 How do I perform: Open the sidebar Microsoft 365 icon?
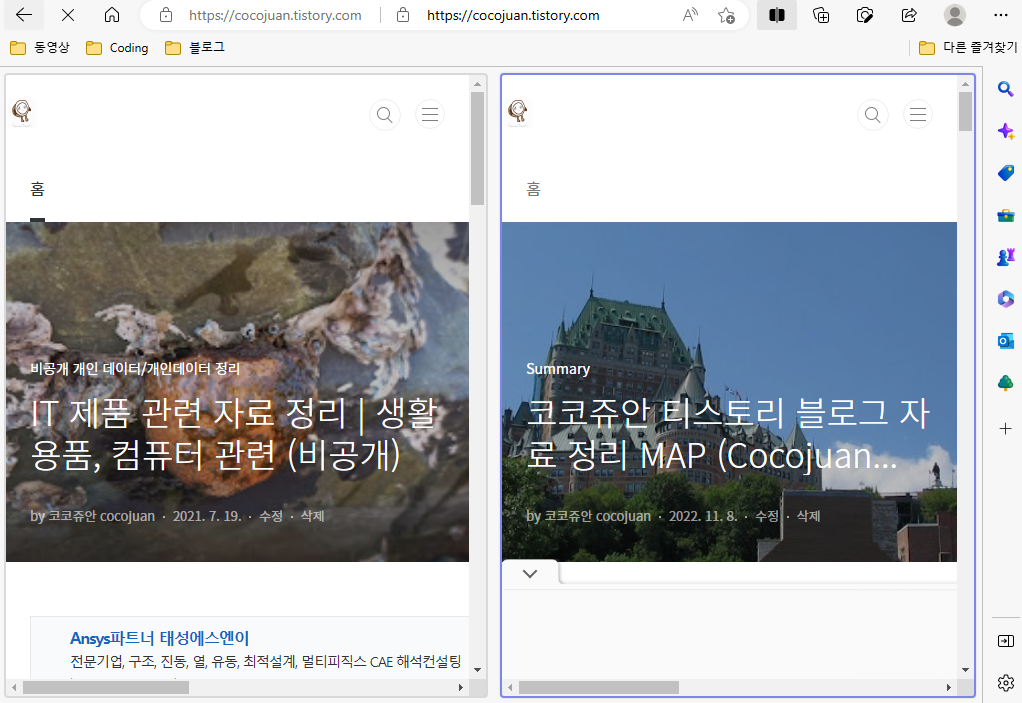(1006, 298)
